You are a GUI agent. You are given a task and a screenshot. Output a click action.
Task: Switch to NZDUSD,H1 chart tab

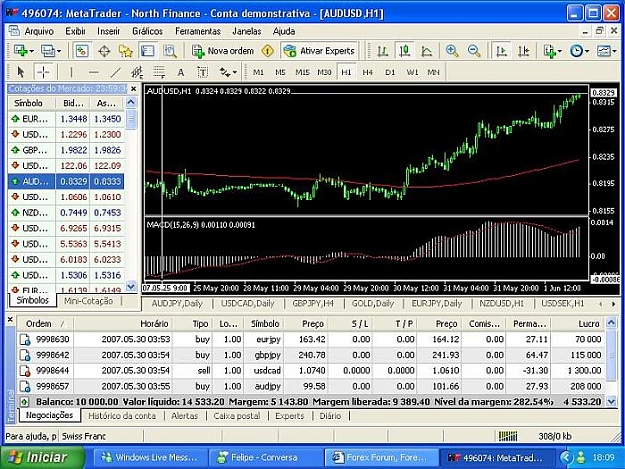(501, 304)
